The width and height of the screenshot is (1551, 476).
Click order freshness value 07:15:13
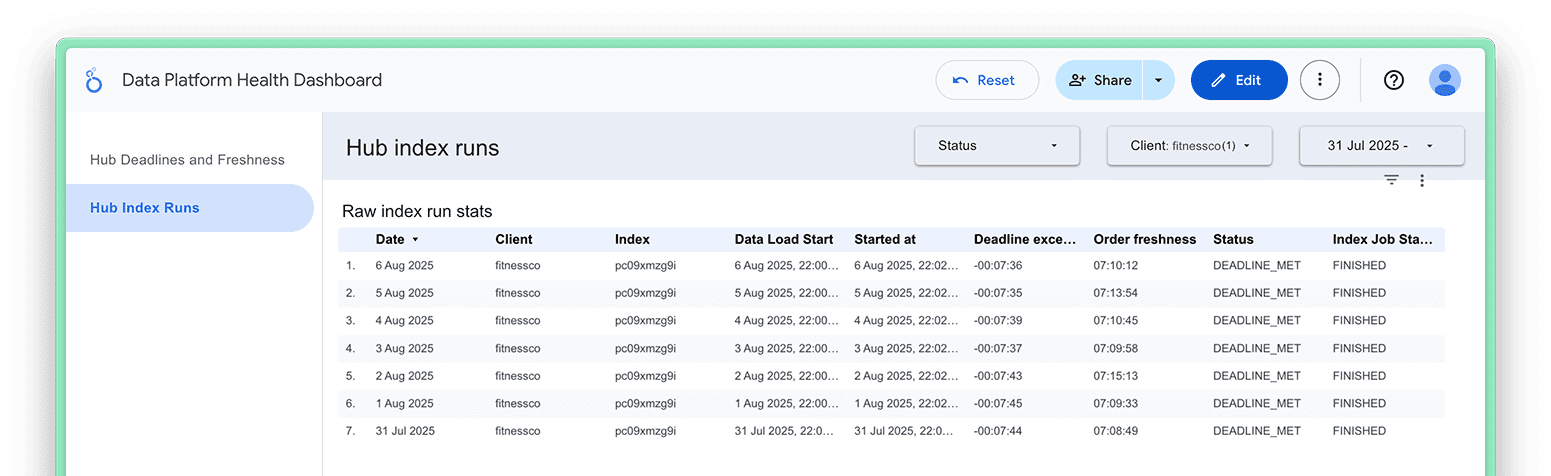pos(1116,376)
